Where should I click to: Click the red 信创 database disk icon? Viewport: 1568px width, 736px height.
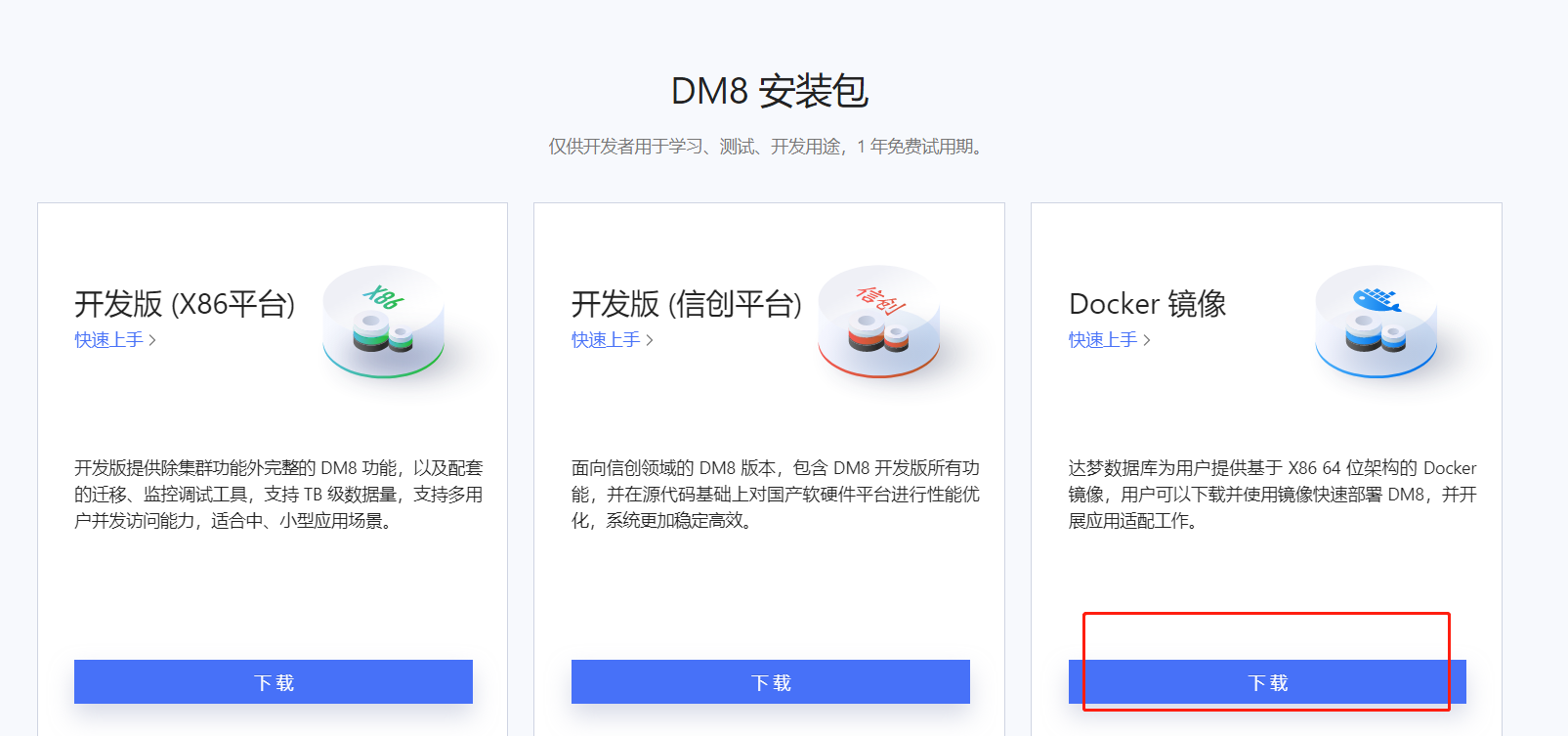point(879,322)
